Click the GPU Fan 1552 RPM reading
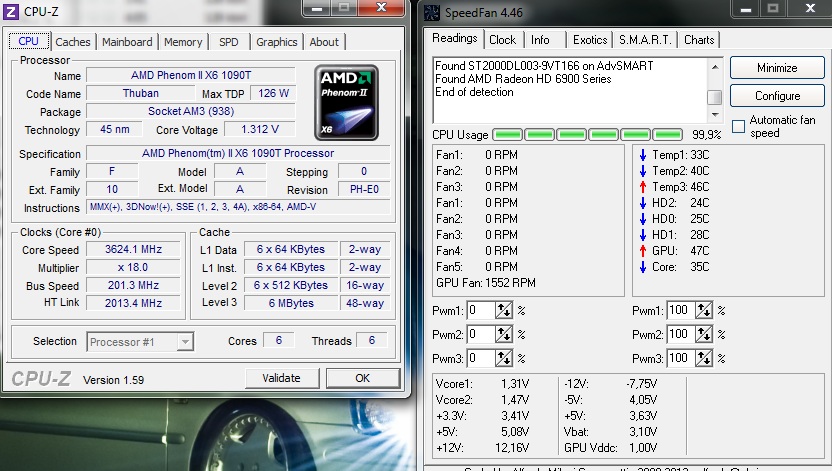 486,283
